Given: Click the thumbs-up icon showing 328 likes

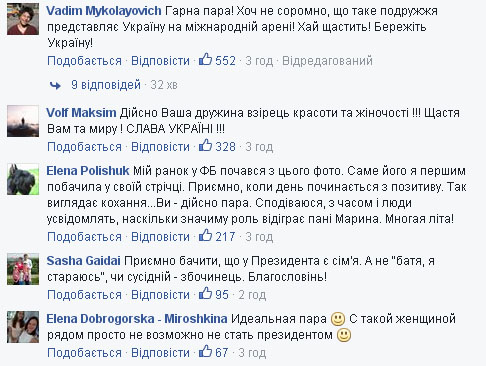Looking at the screenshot, I should coord(205,146).
